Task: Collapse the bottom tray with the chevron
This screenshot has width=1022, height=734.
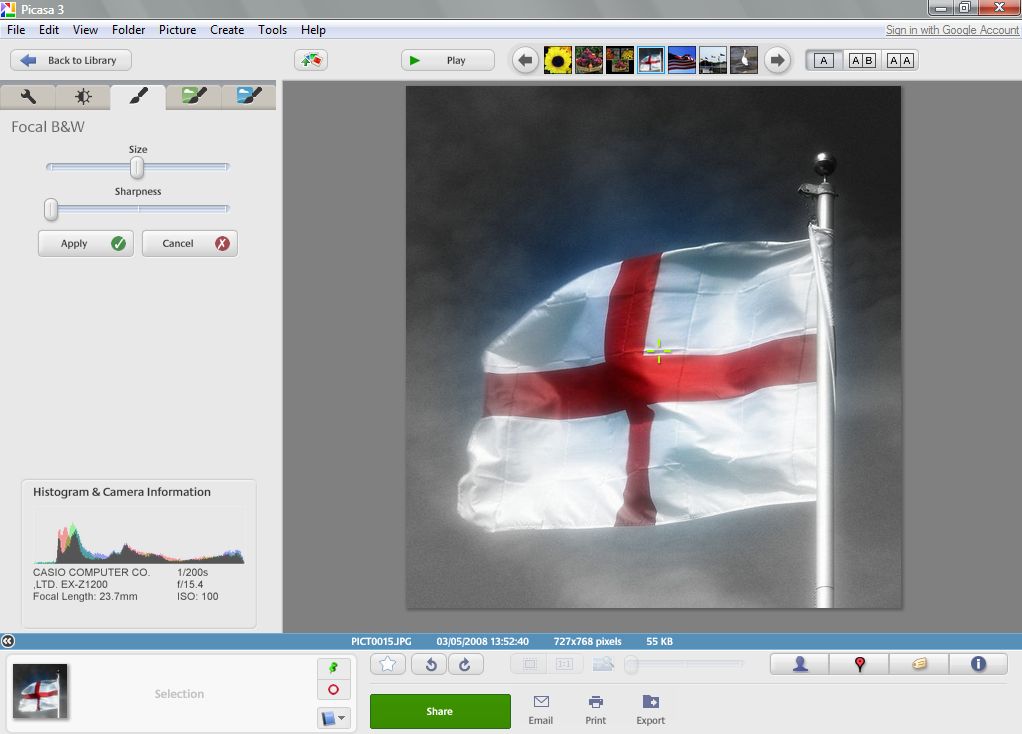Action: [9, 641]
